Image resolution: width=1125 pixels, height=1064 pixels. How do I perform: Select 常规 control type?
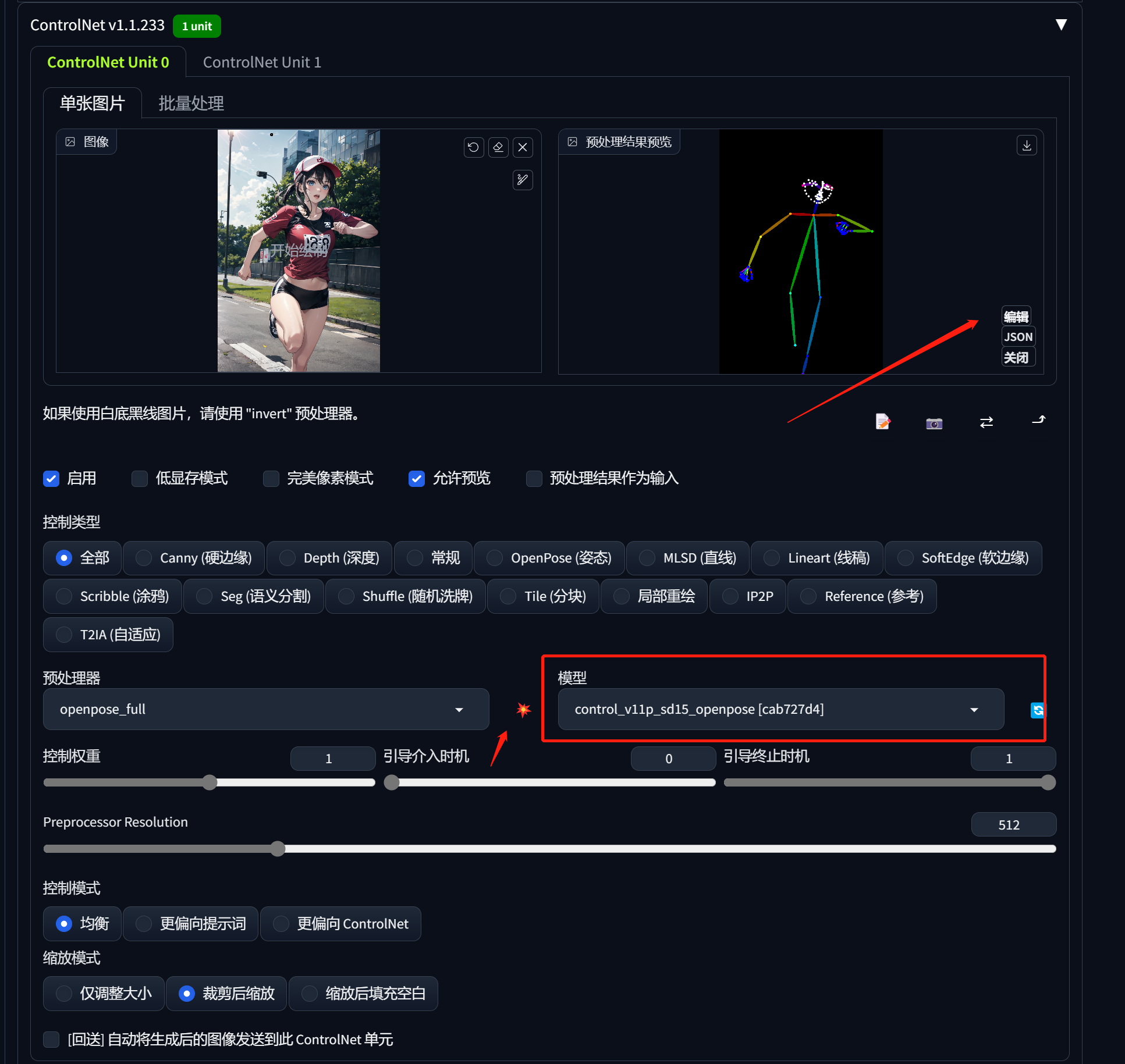point(434,558)
